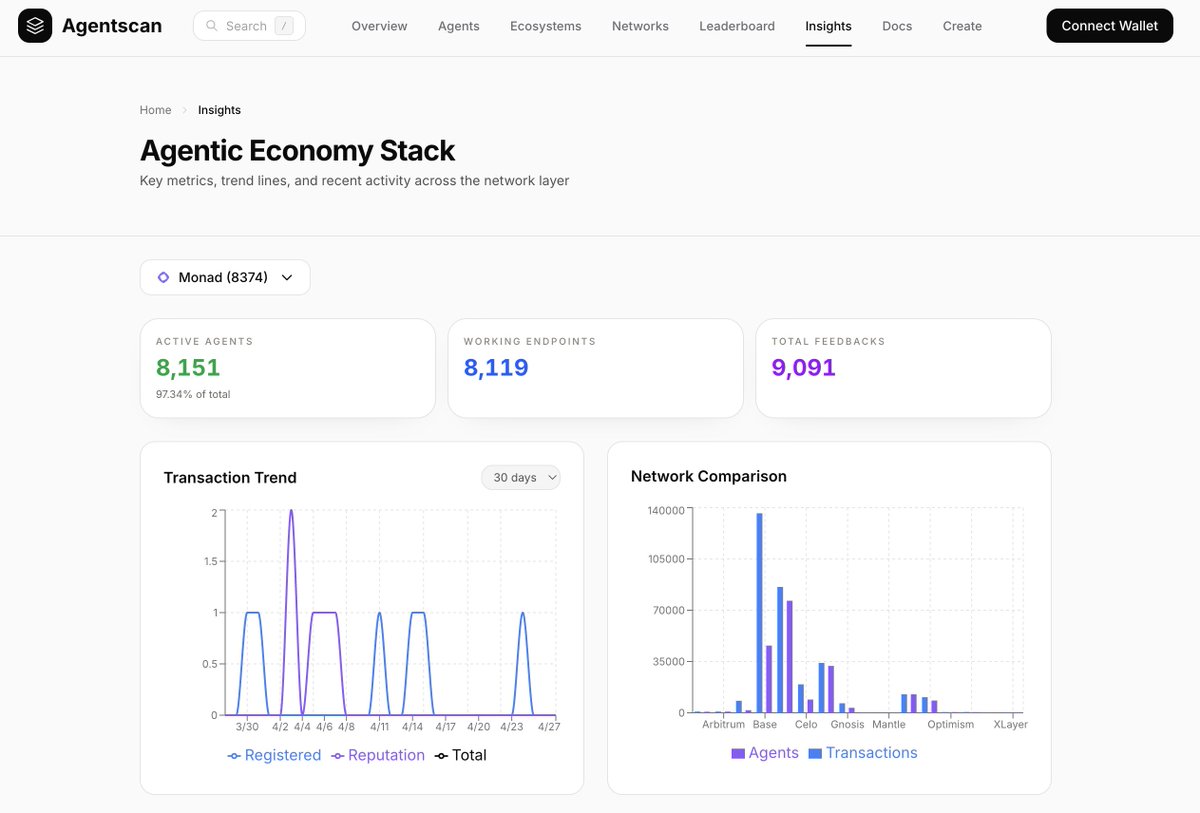Click the Transaction Trend chart title
The height and width of the screenshot is (813, 1200).
pos(230,478)
